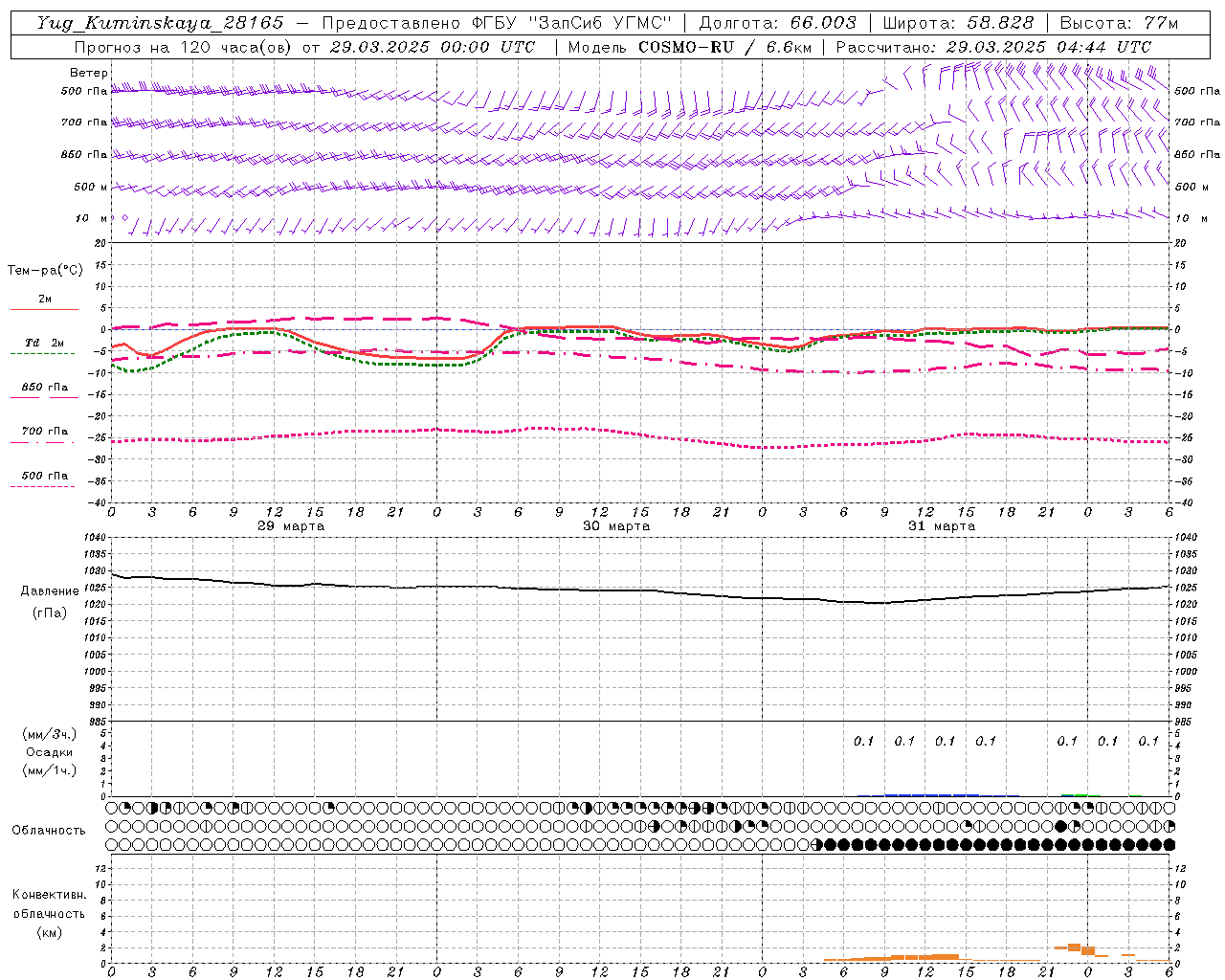Click the "ЗапСиб УГМС" provider text
This screenshot has height=980, width=1225.
click(x=601, y=23)
